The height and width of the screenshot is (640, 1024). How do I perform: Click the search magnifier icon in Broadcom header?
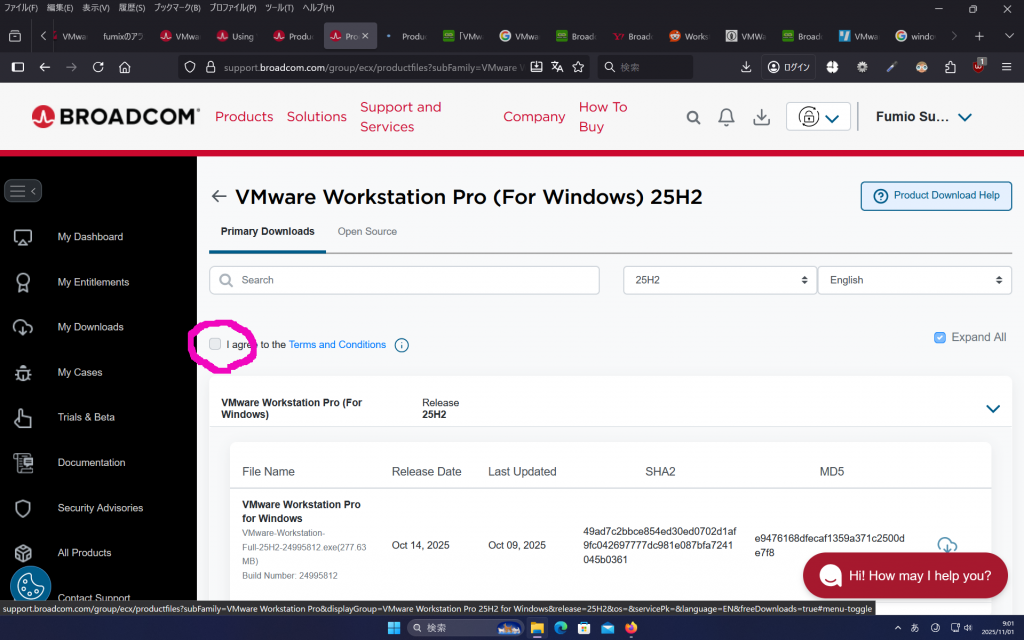point(693,117)
